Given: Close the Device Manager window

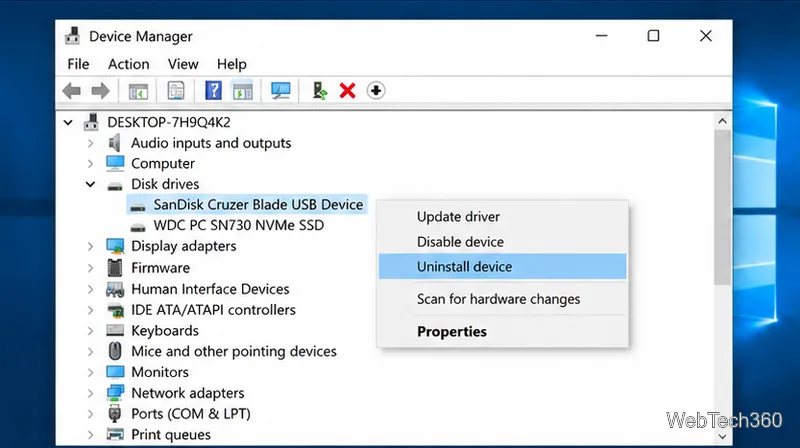Looking at the screenshot, I should [x=706, y=36].
